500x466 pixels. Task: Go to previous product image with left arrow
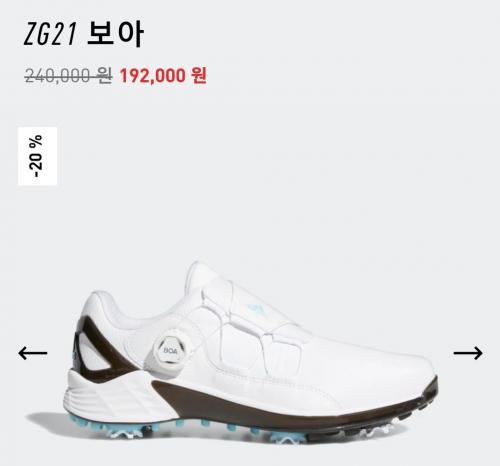(x=33, y=353)
